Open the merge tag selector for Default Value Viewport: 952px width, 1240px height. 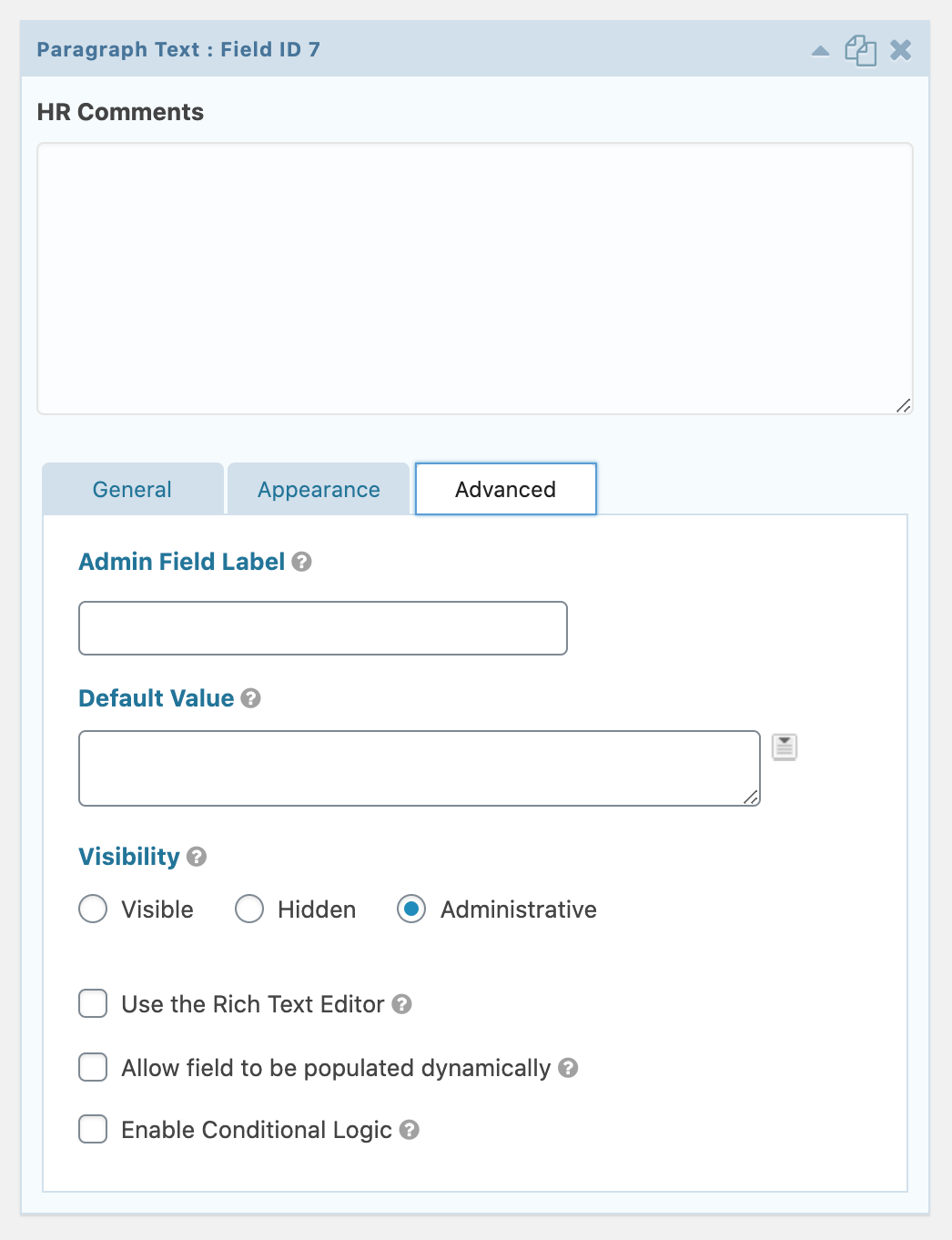tap(785, 747)
